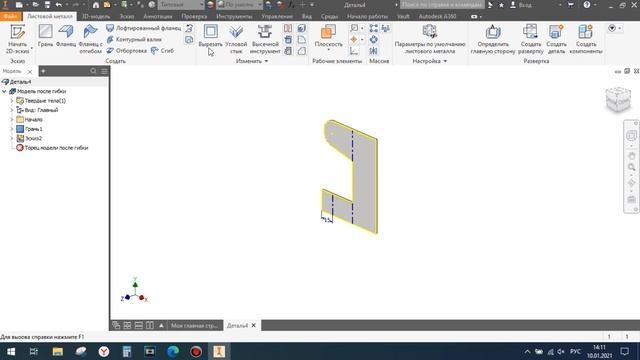Click Создать деталь
This screenshot has height=360, width=640.
556,39
